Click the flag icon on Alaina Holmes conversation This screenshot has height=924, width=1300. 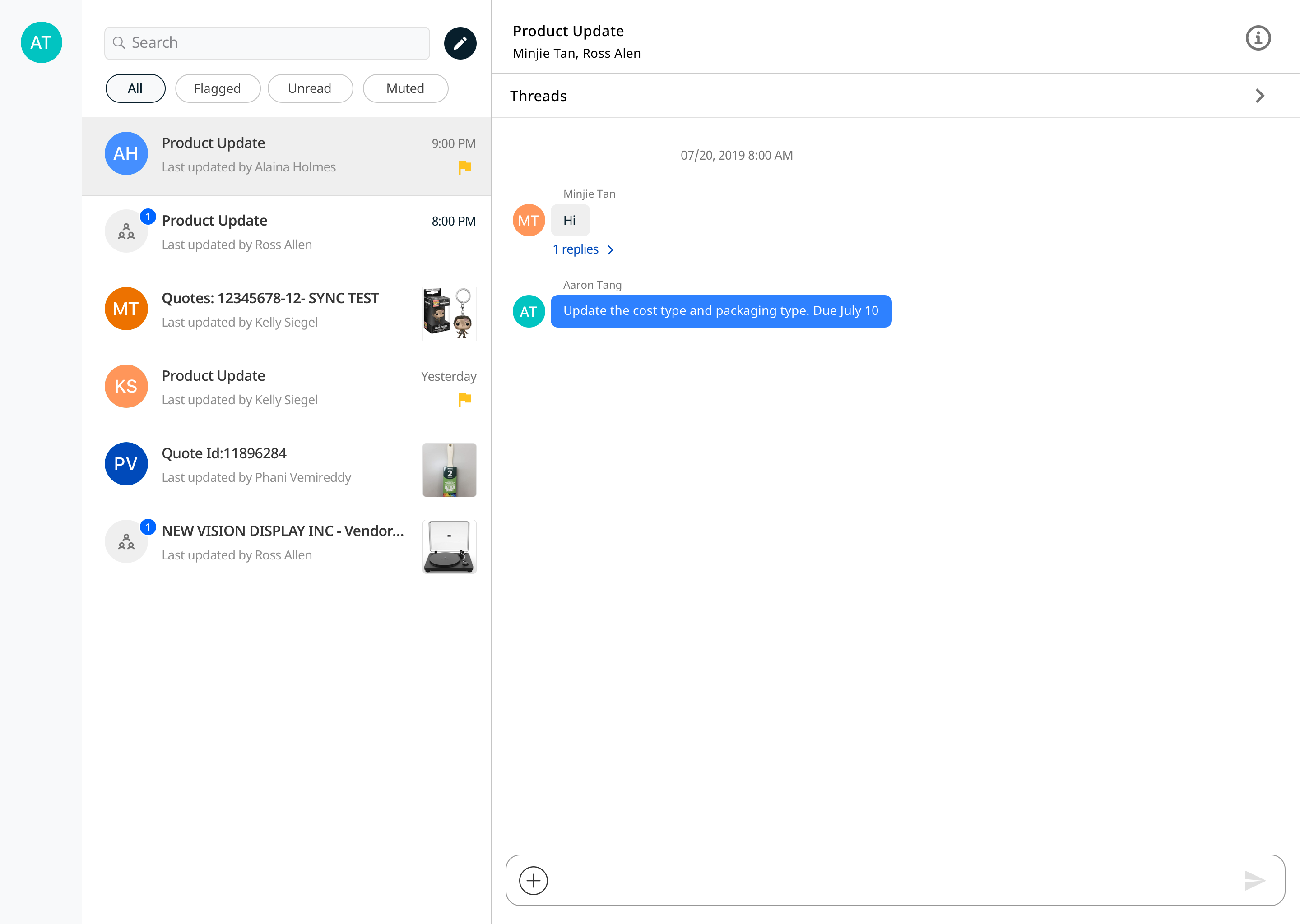464,166
